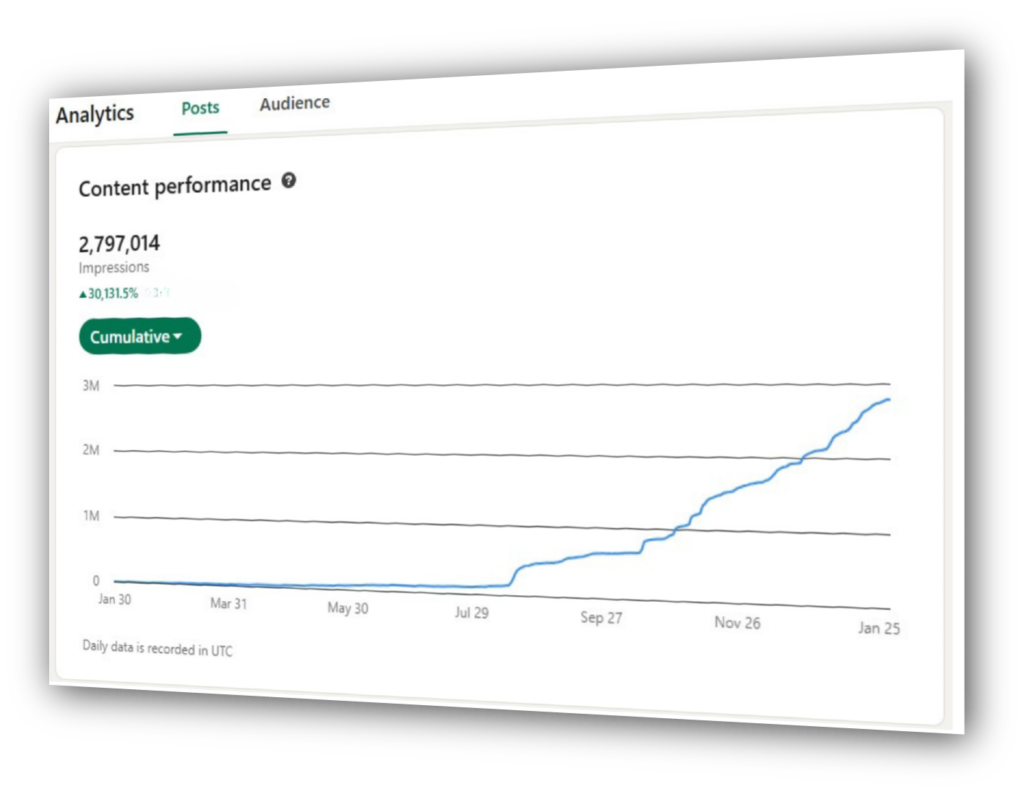Click the Jan 30 axis label
Viewport: 1024px width, 794px height.
tap(114, 599)
